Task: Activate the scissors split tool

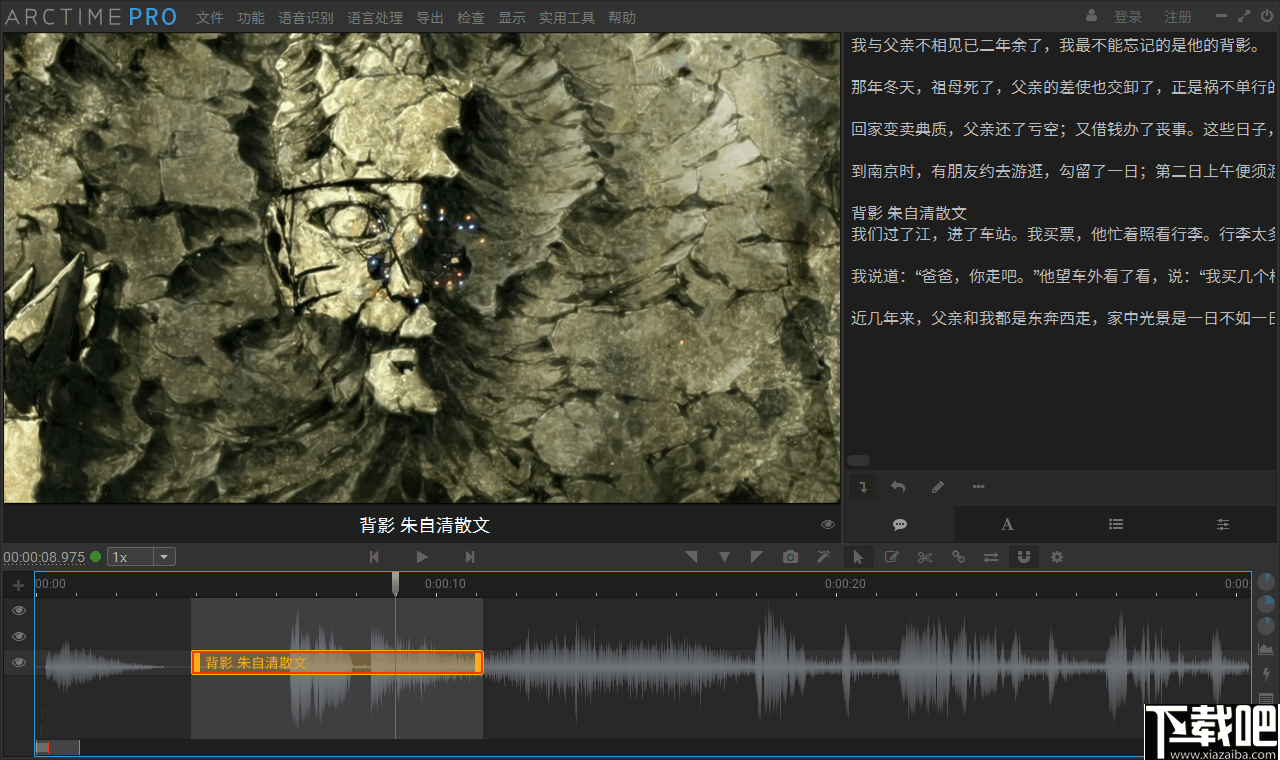Action: (x=924, y=557)
